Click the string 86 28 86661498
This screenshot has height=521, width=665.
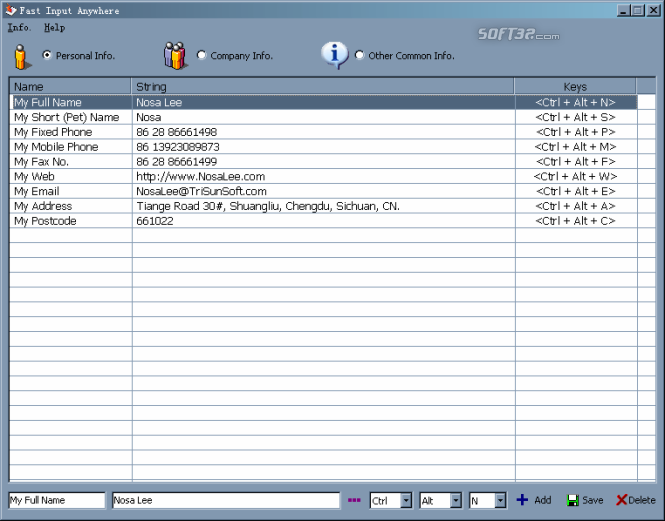pyautogui.click(x=176, y=132)
